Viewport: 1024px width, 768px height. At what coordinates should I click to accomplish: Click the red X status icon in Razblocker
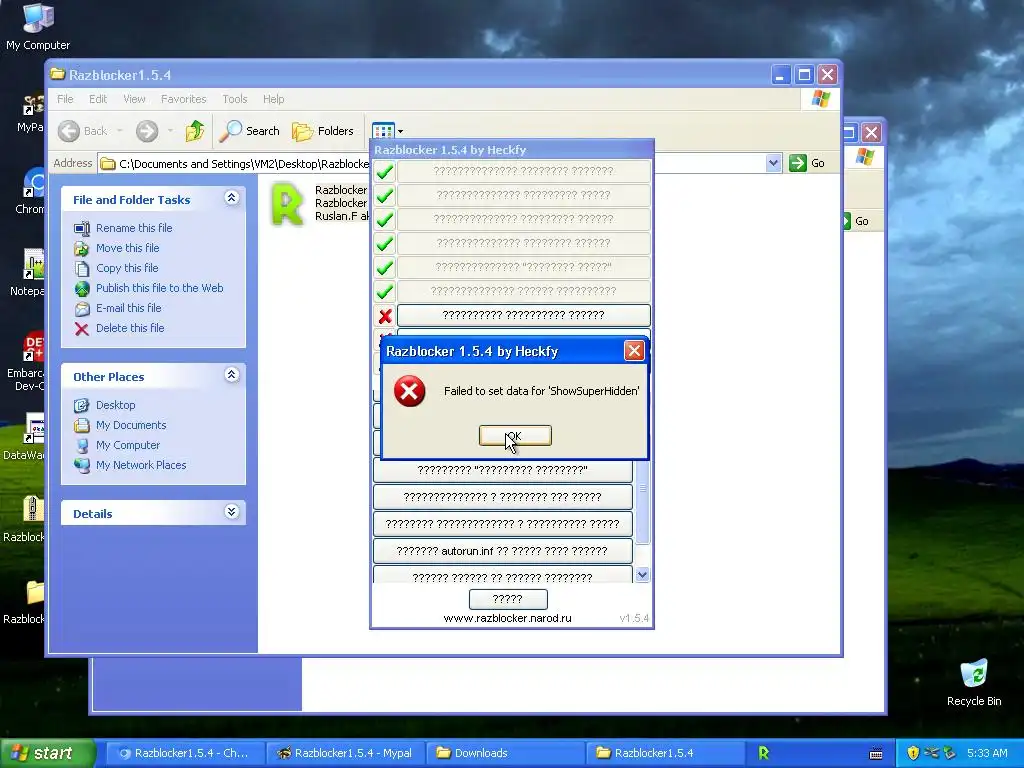pos(385,317)
